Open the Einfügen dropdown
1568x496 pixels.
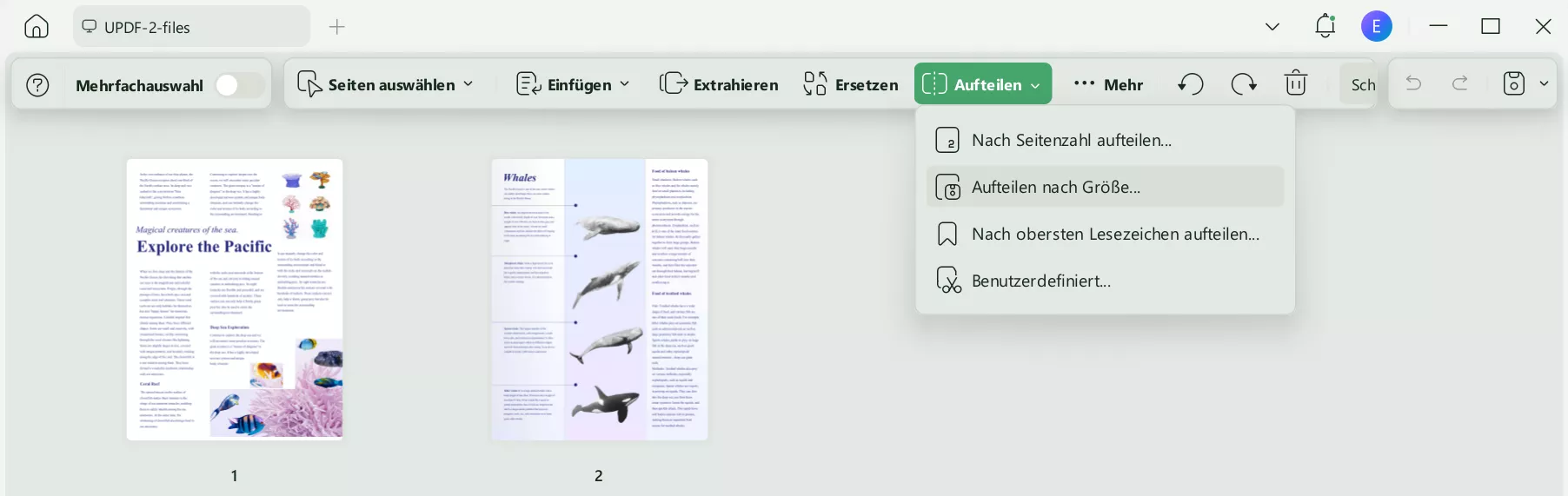573,84
